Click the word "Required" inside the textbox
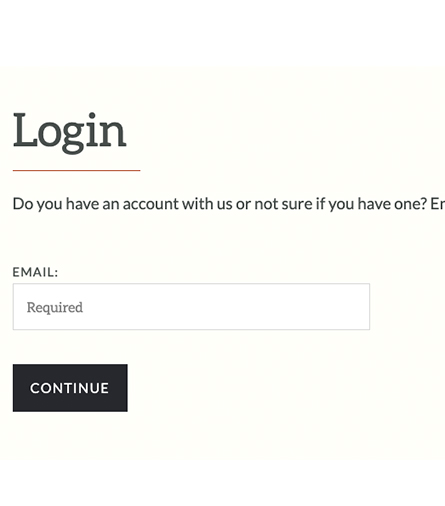The image size is (445, 506). tap(55, 308)
